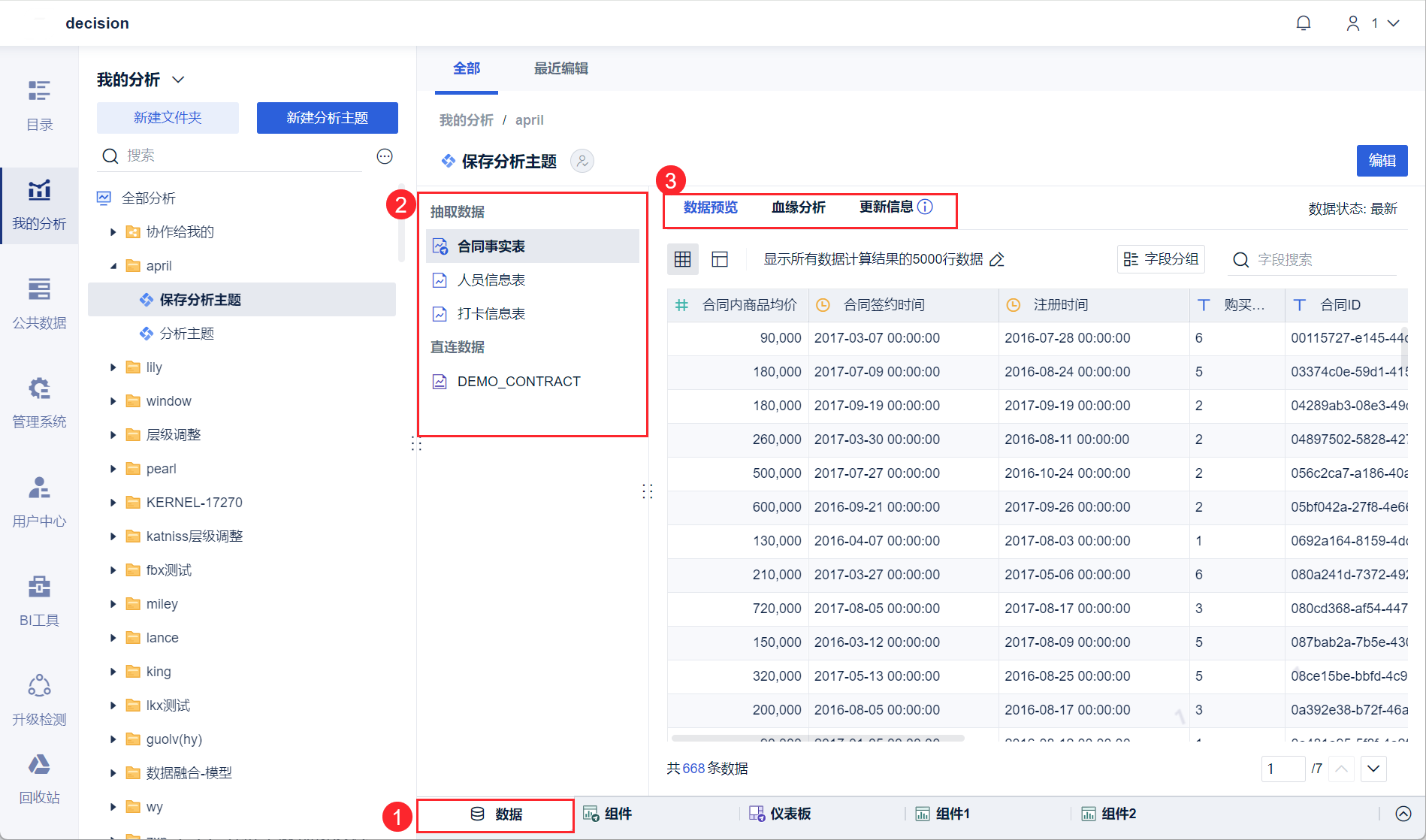Viewport: 1426px width, 840px height.
Task: Click the 全部分析 chart icon
Action: click(x=104, y=198)
